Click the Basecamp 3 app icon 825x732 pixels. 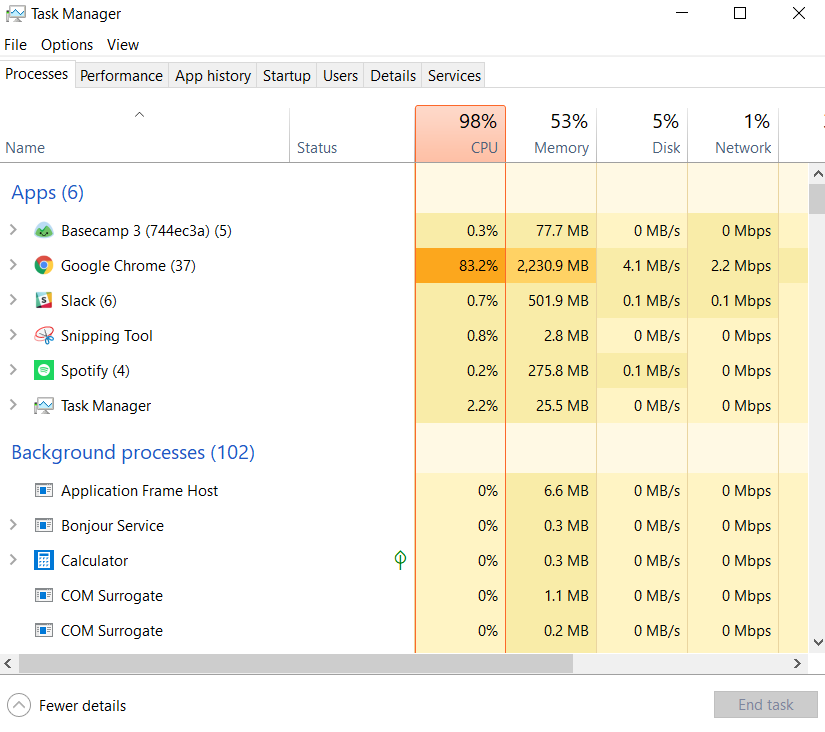coord(44,230)
